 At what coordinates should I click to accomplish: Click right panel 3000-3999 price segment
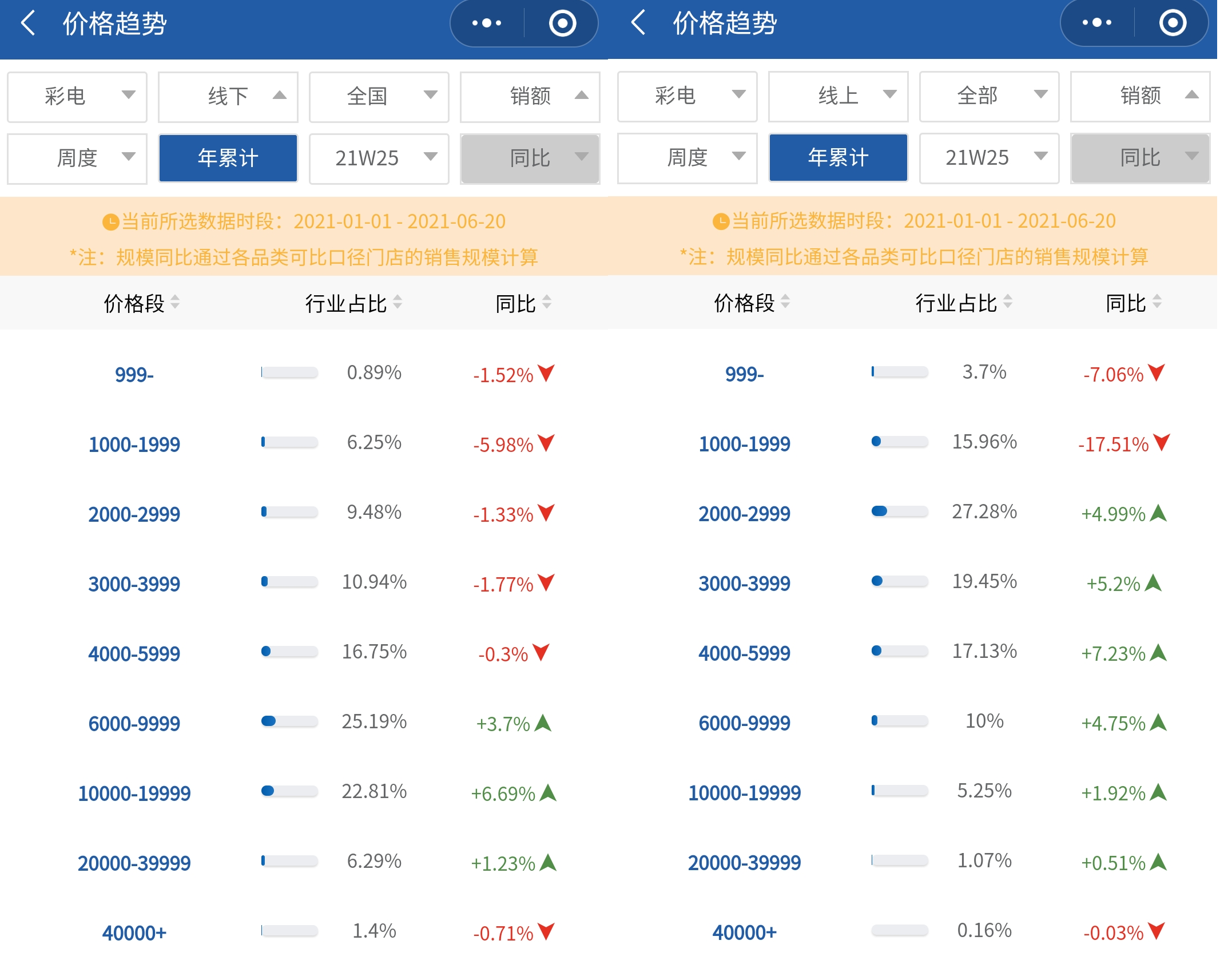click(x=745, y=584)
